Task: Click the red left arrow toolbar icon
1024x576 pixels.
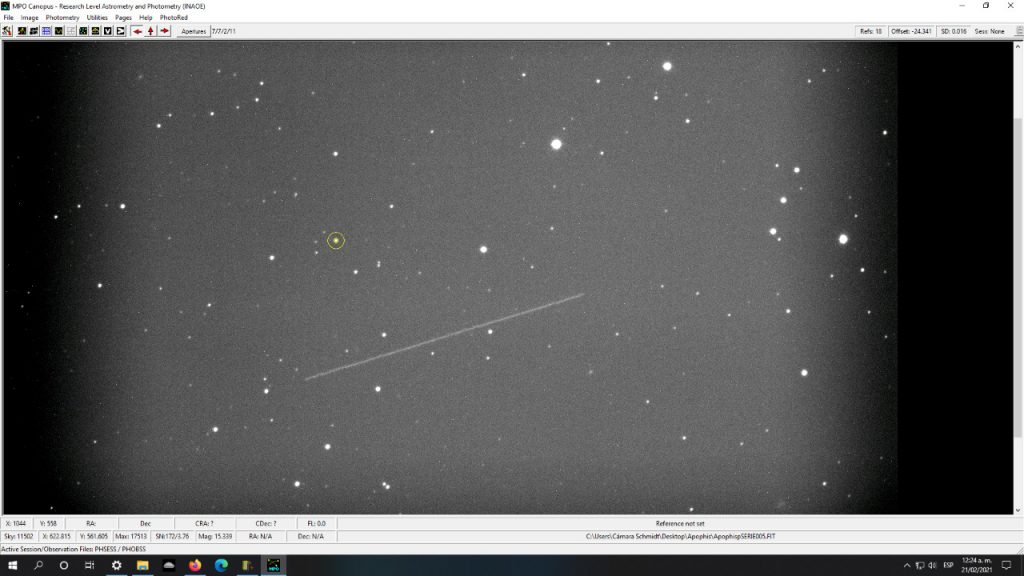Action: (x=137, y=31)
